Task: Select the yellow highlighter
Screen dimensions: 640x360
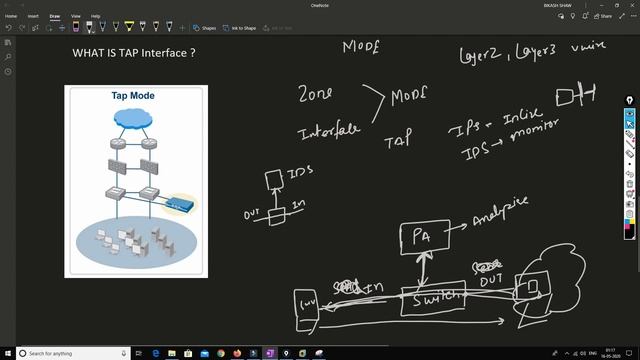Action: pos(129,27)
